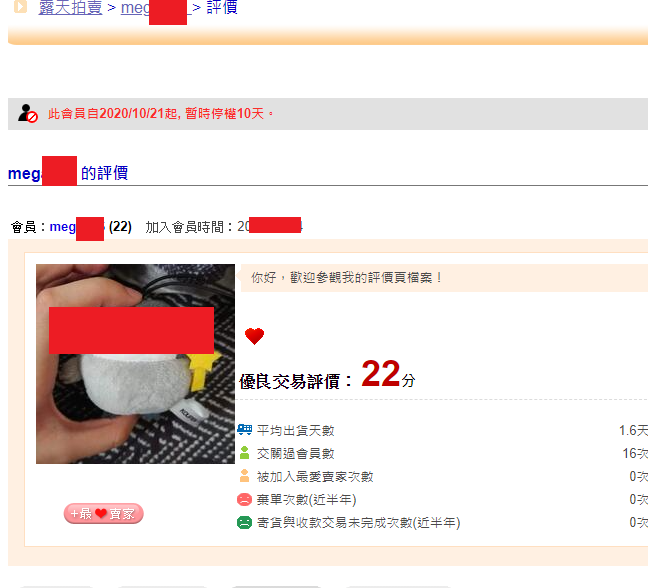Image resolution: width=648 pixels, height=588 pixels.
Task: Click the red sad face 棄單次數 icon
Action: click(x=244, y=499)
